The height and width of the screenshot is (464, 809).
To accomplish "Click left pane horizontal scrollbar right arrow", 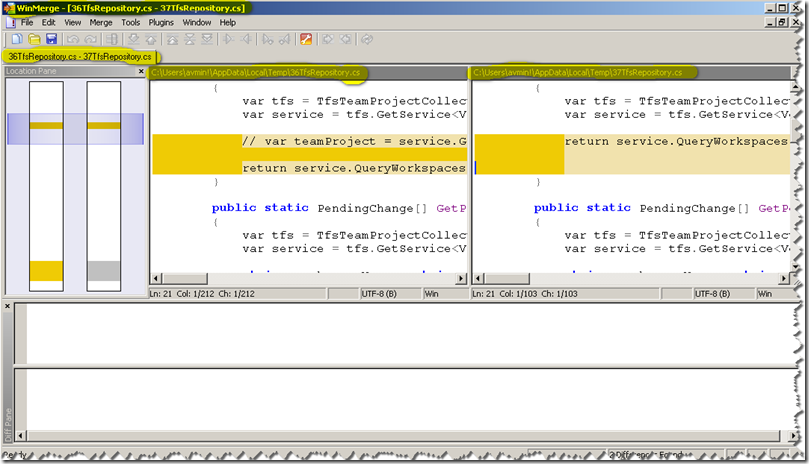I will pyautogui.click(x=461, y=279).
